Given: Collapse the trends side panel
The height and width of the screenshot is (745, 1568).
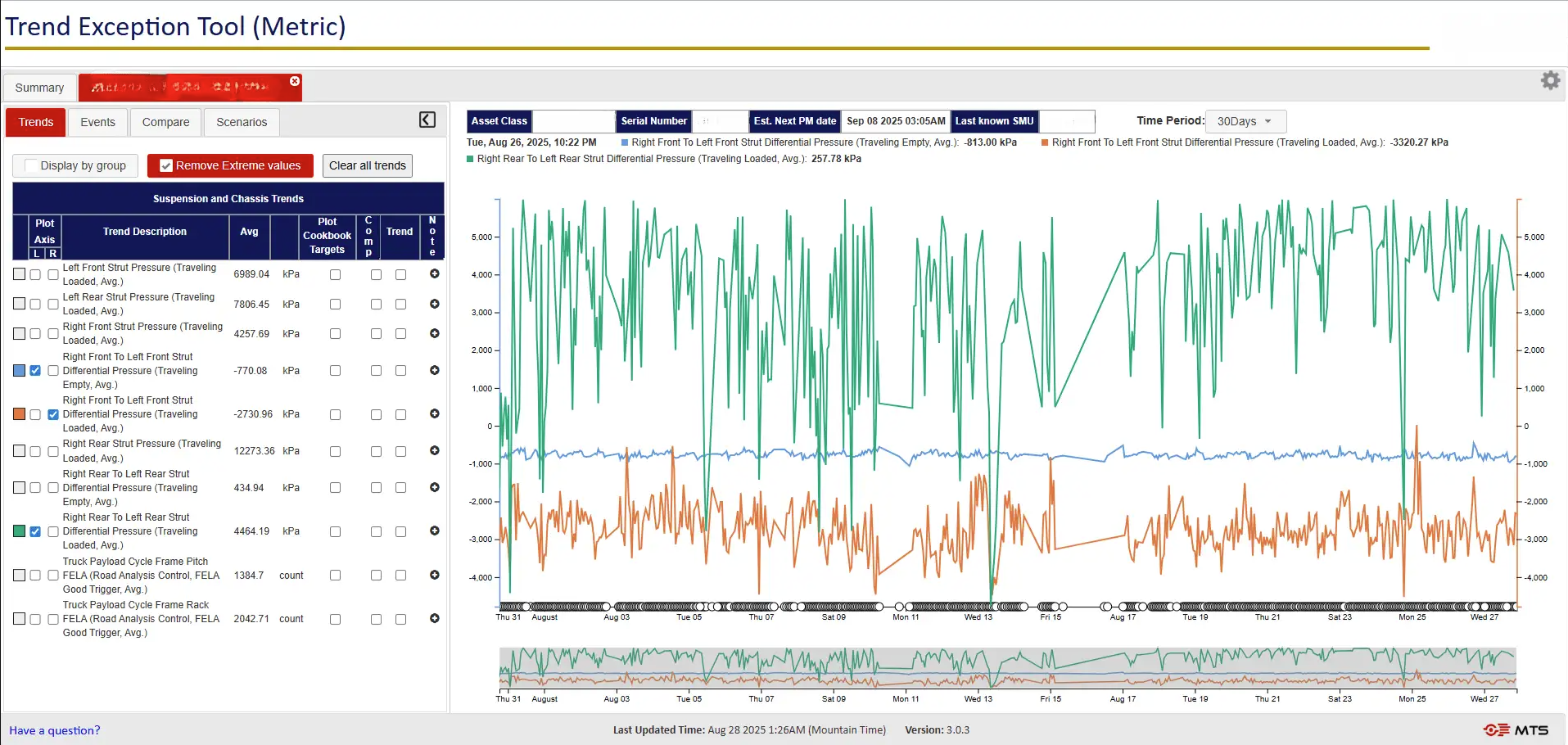Looking at the screenshot, I should pyautogui.click(x=426, y=120).
